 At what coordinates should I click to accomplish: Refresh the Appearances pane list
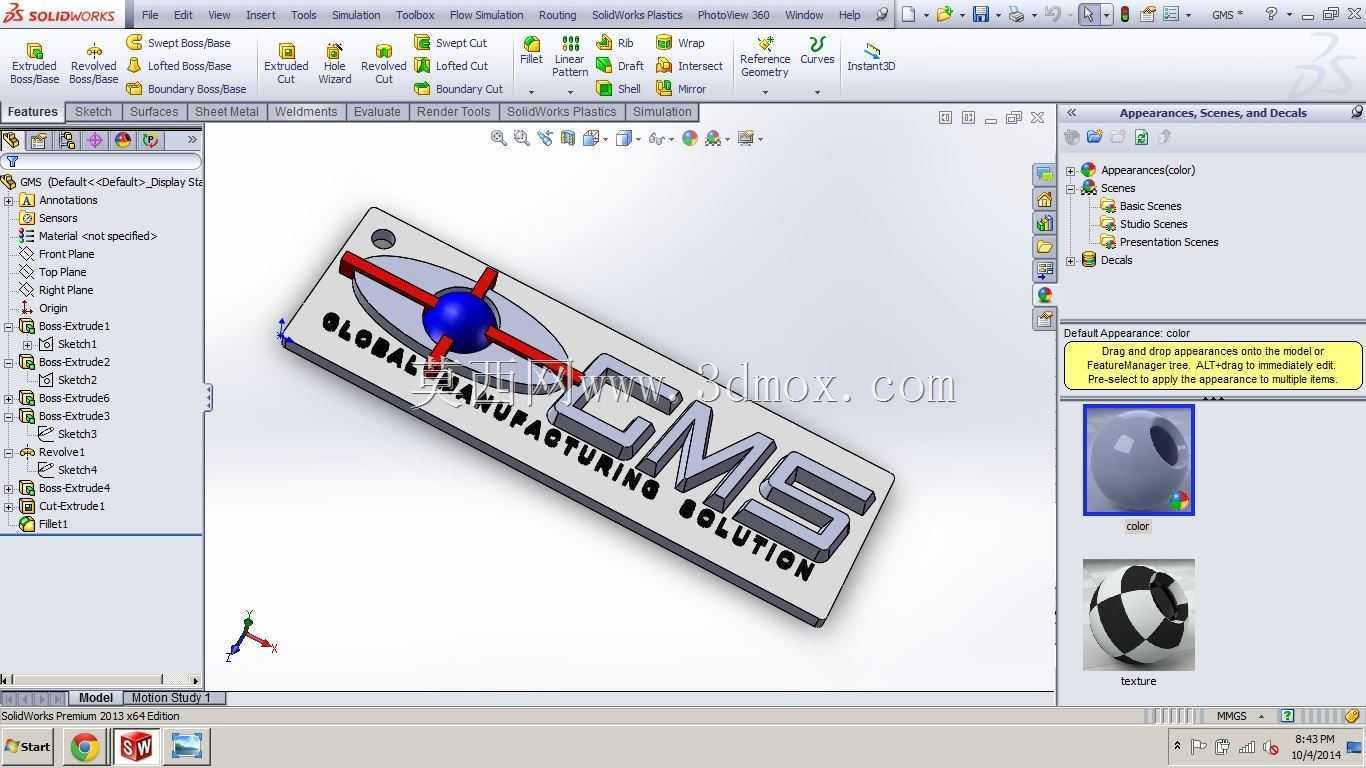pyautogui.click(x=1141, y=137)
